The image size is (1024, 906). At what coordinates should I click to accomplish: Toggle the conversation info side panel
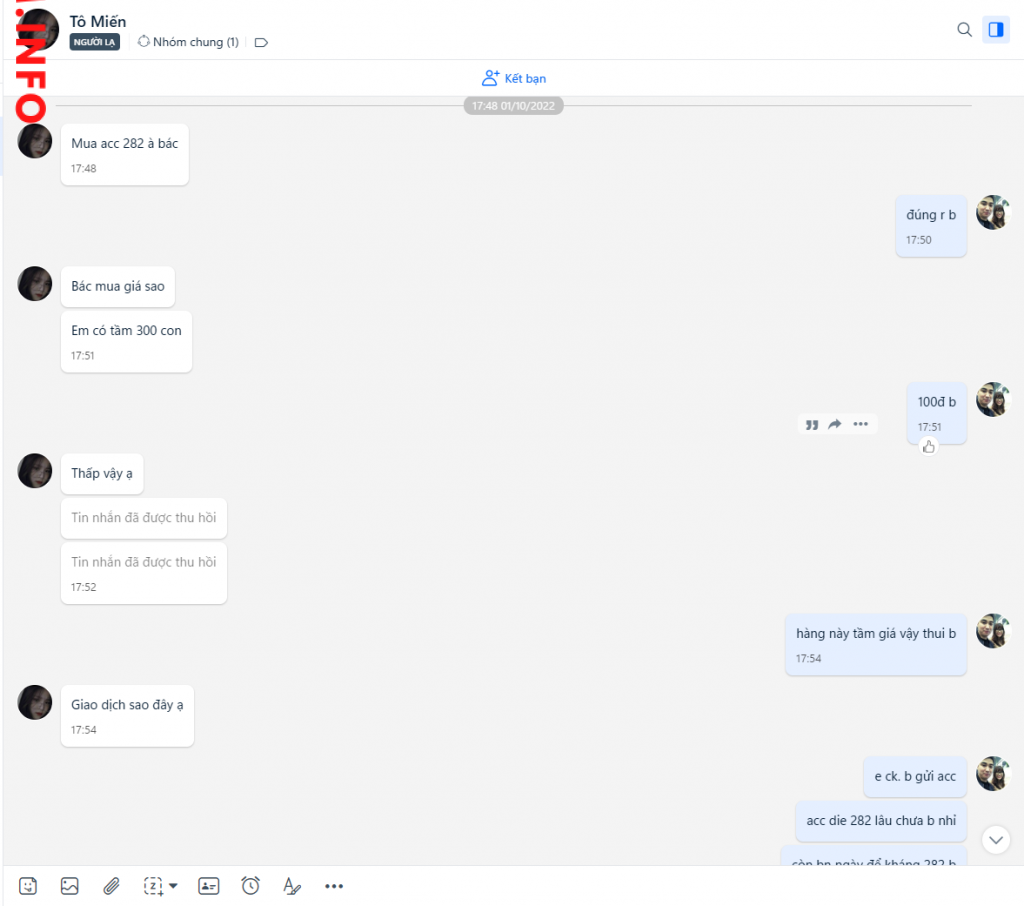pos(995,30)
